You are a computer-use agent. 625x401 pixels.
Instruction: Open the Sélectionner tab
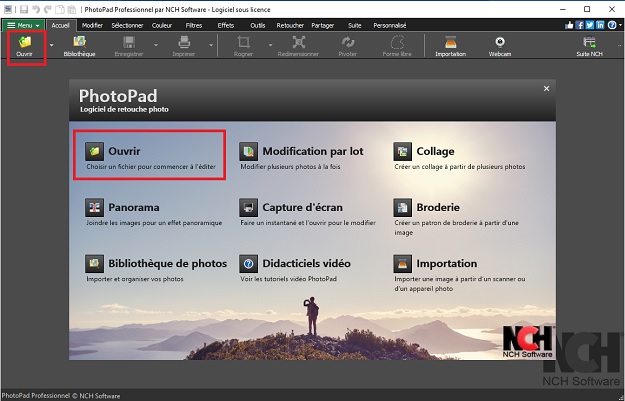(x=127, y=25)
